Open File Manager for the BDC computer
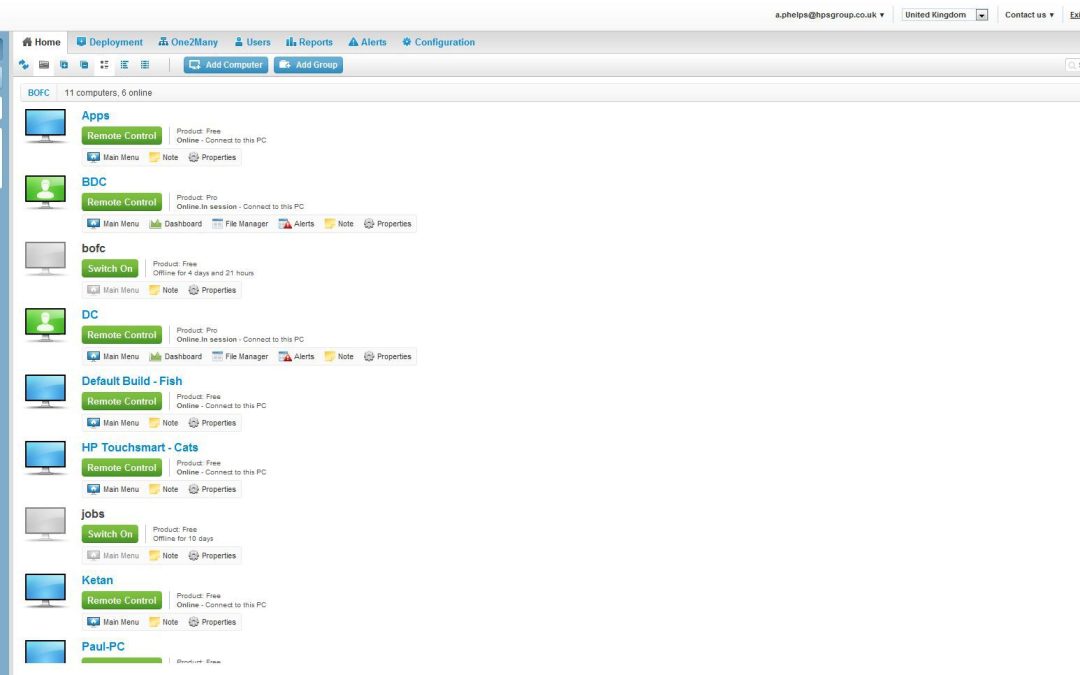This screenshot has height=675, width=1080. point(240,224)
